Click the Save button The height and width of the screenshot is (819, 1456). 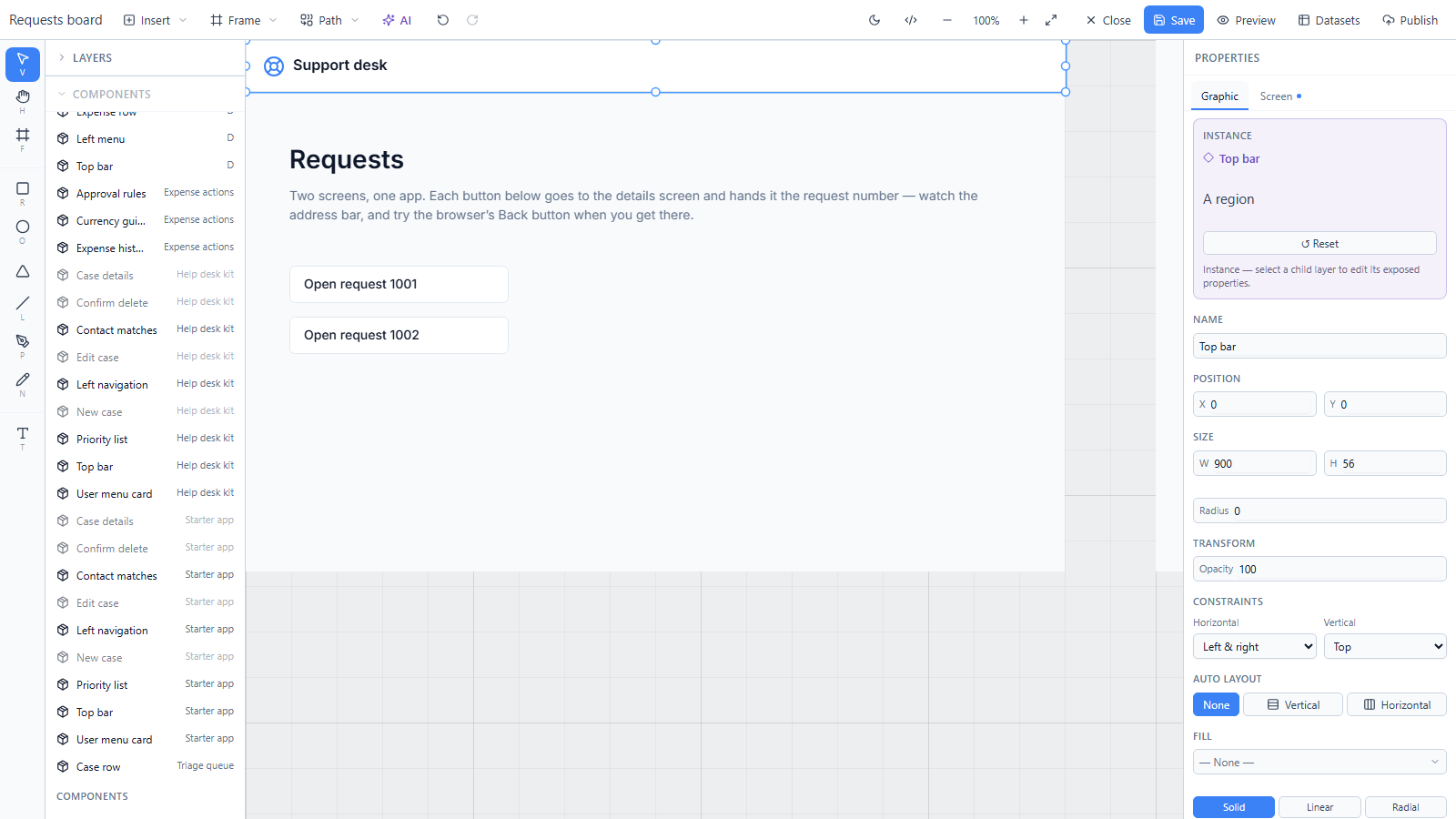point(1174,20)
